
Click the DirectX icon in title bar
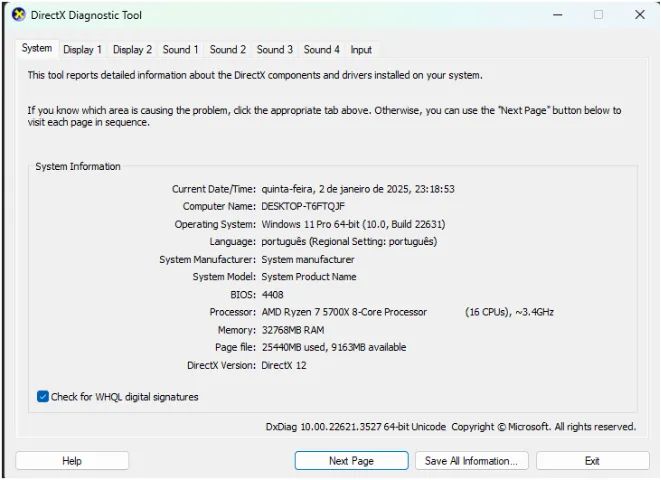tap(17, 15)
